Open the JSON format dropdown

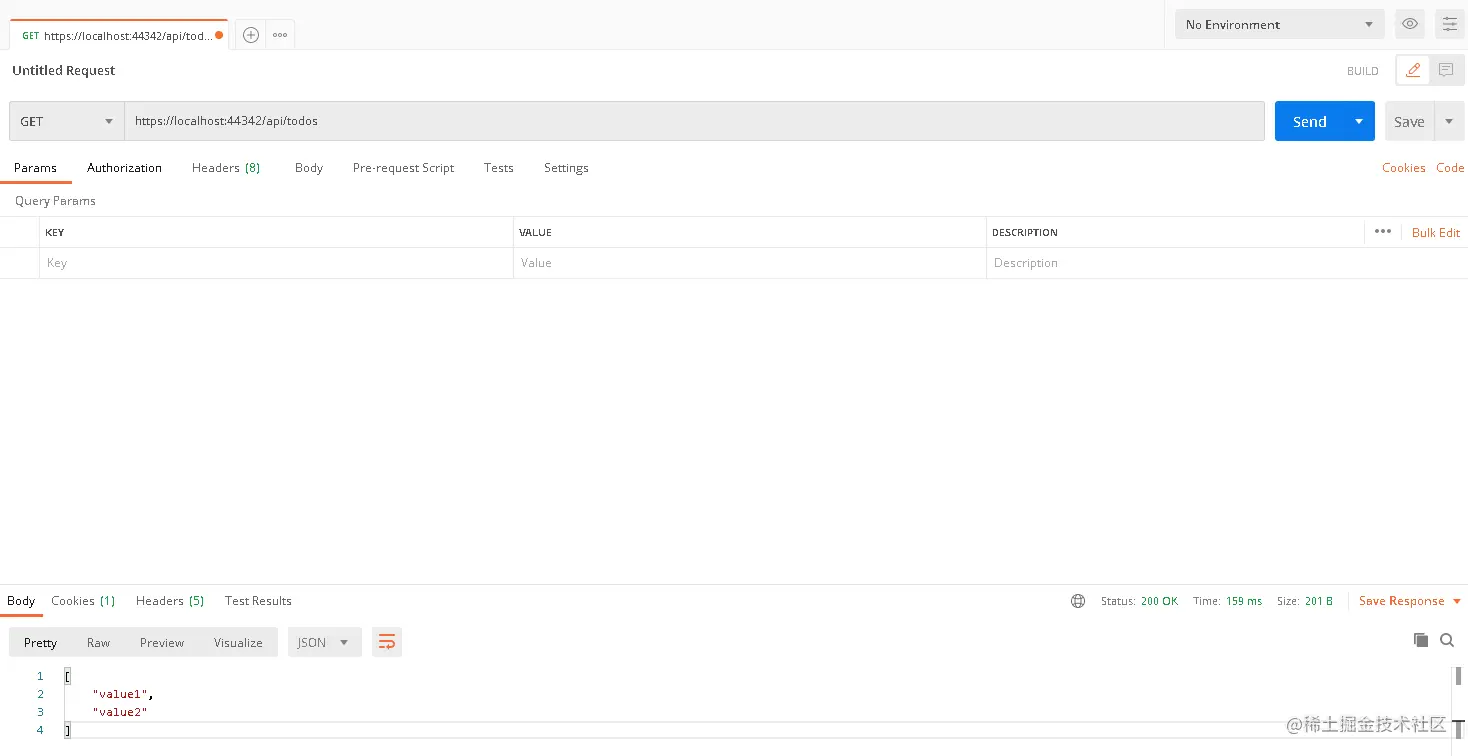324,642
